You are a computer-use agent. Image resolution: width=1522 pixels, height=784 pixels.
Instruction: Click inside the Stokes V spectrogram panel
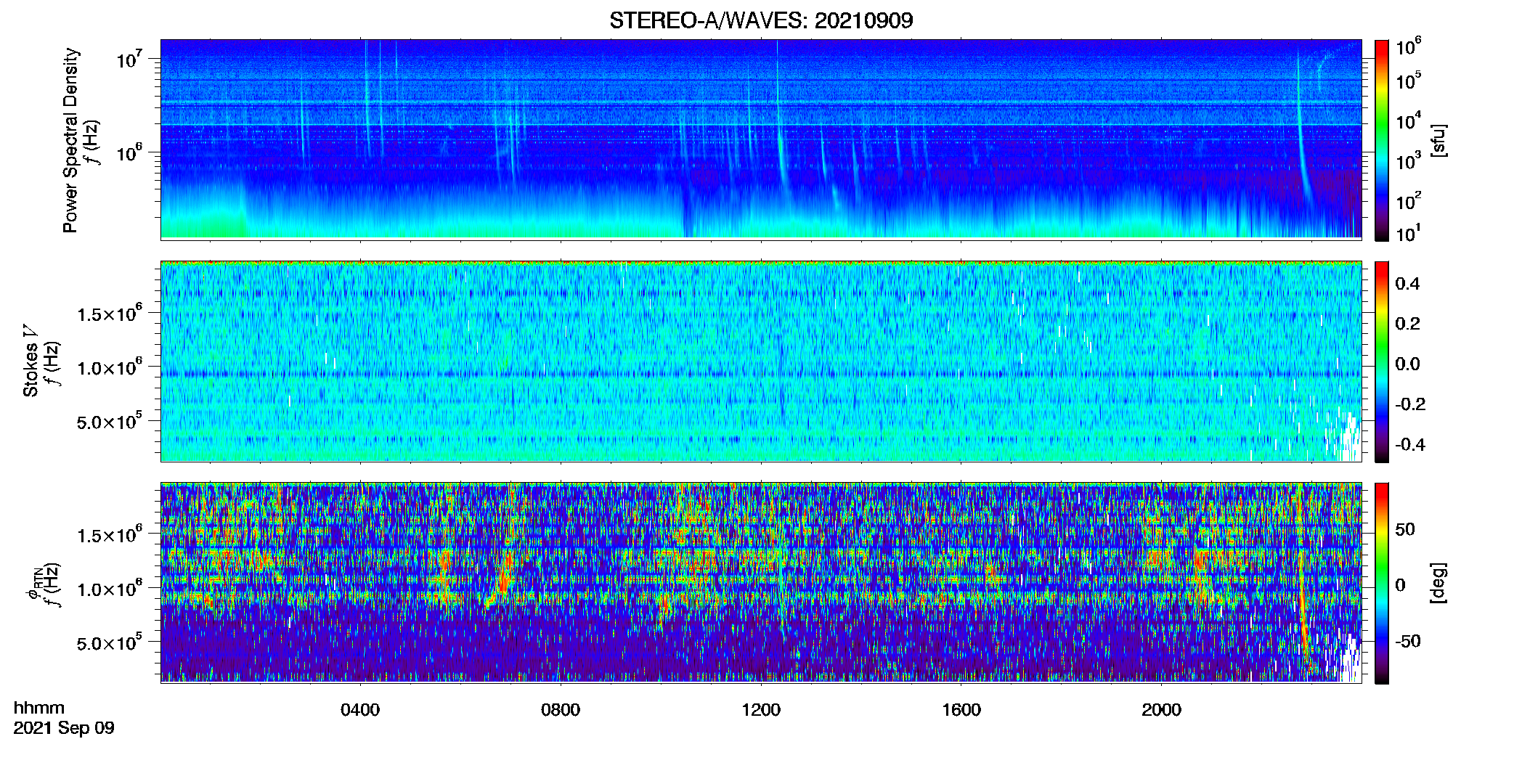[761, 361]
